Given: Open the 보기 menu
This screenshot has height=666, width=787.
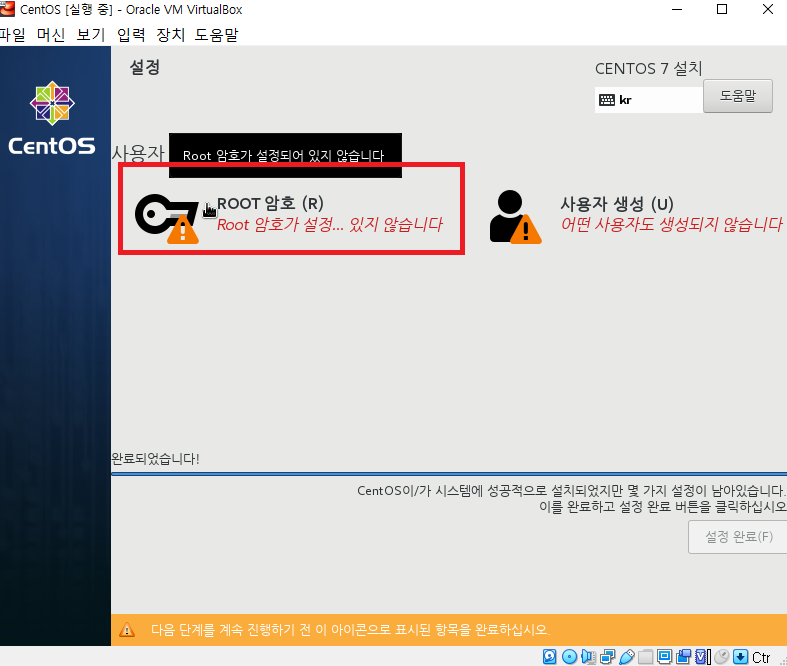Looking at the screenshot, I should pos(91,35).
